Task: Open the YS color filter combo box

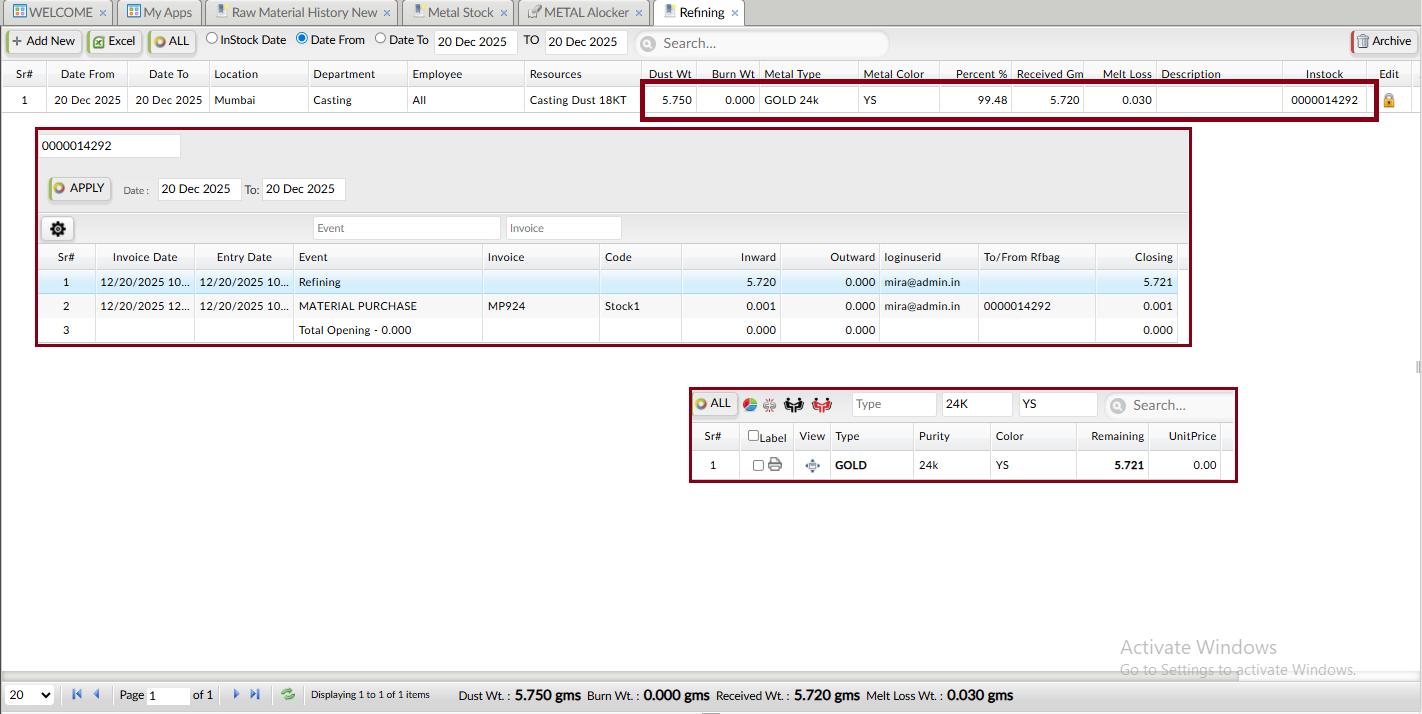Action: (1057, 405)
